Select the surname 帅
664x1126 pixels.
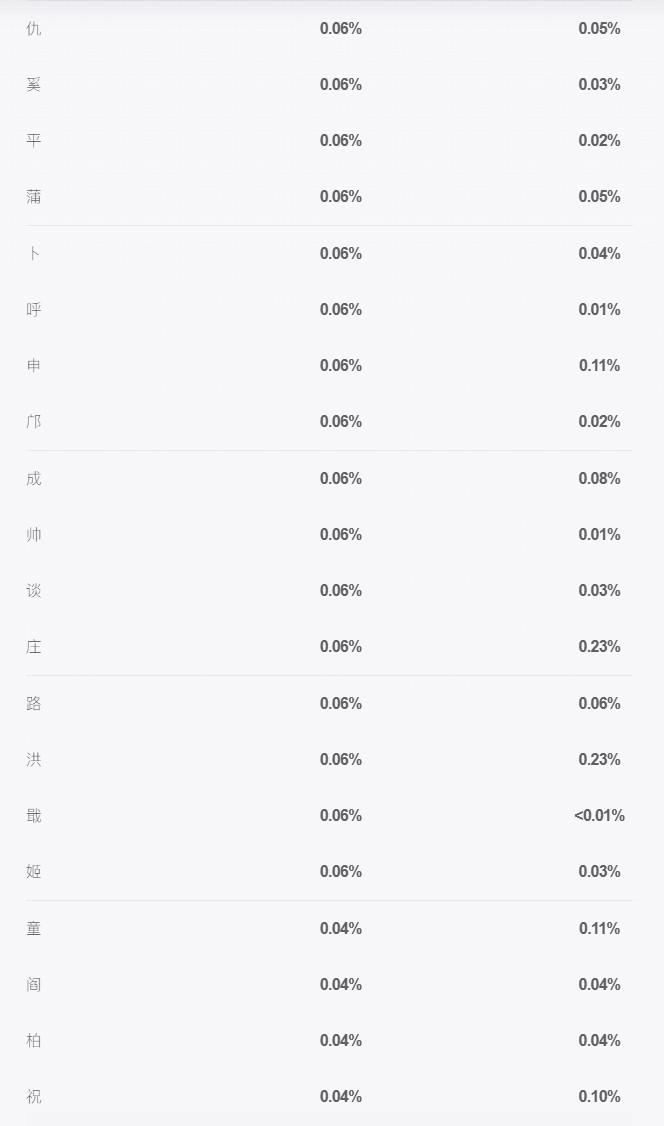(34, 534)
